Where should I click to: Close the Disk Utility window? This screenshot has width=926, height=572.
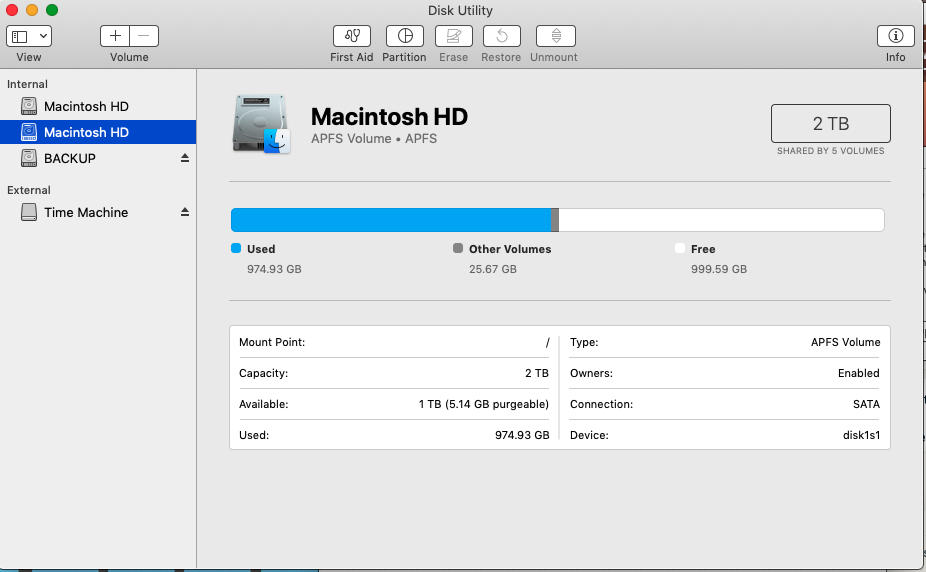point(12,10)
